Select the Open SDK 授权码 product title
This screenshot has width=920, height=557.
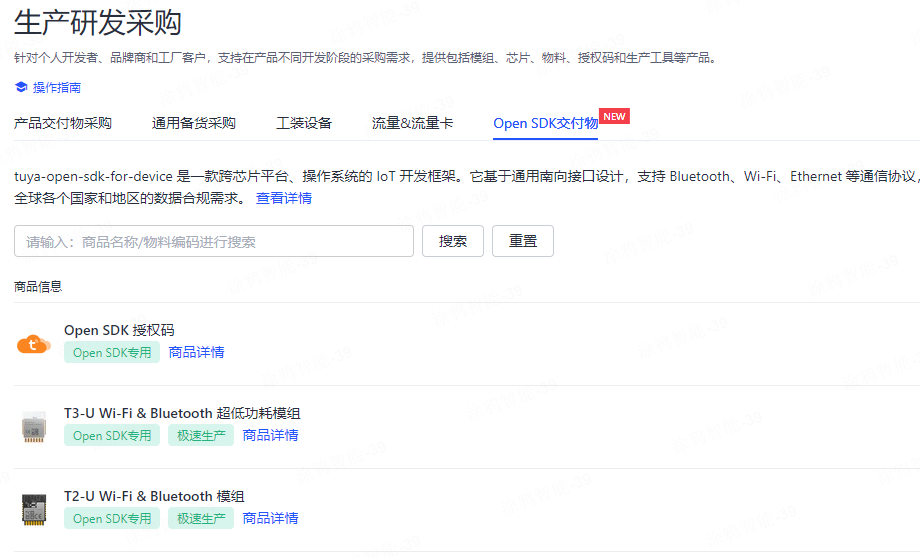tap(119, 330)
